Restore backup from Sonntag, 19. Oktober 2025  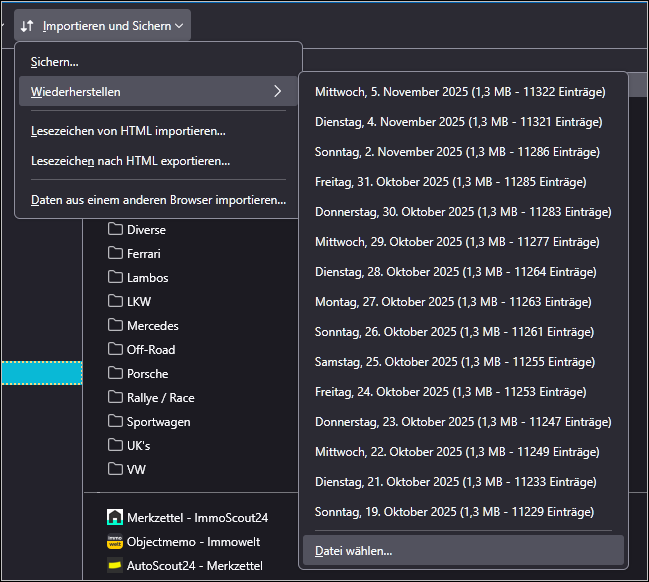point(454,512)
